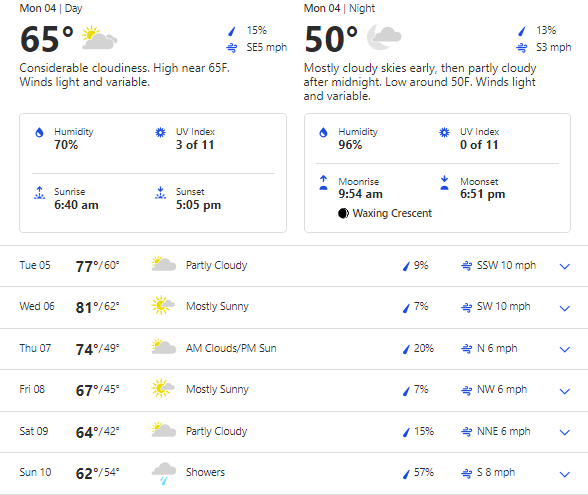Click the partly sunny icon next to 65°
This screenshot has height=495, width=588.
click(99, 38)
